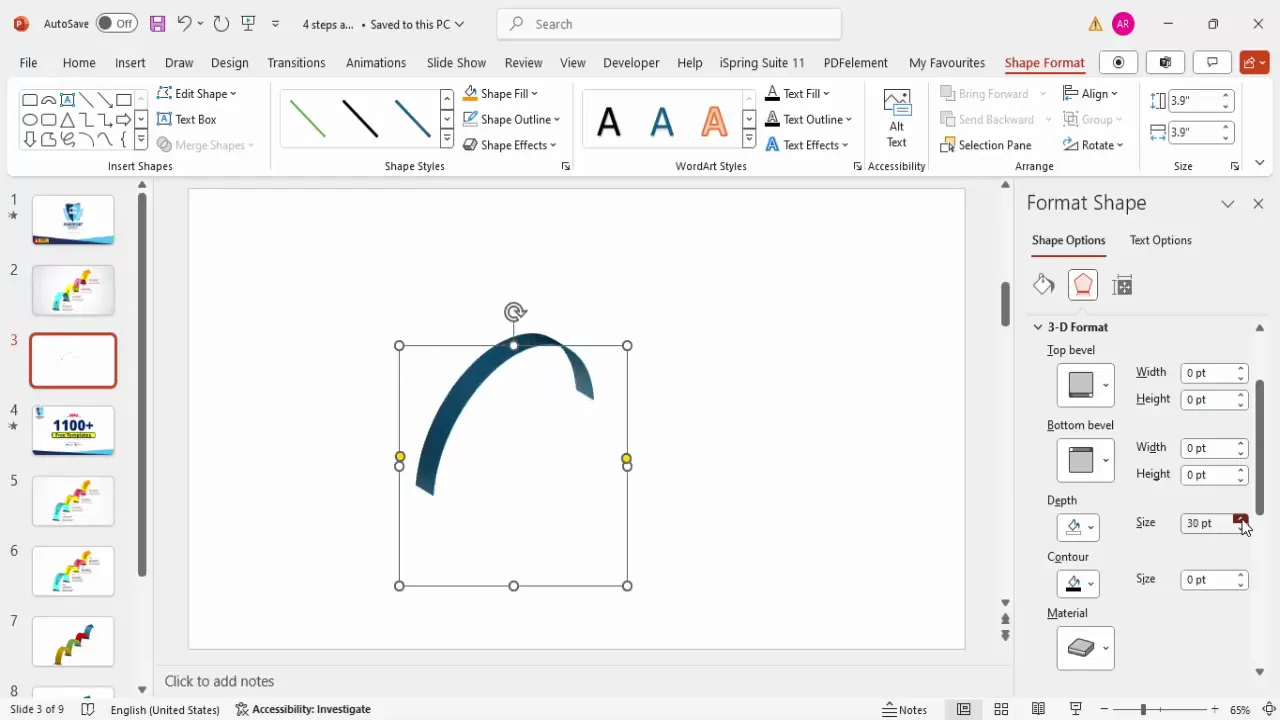This screenshot has width=1280, height=720.
Task: Open the Align dropdown
Action: [x=1092, y=93]
